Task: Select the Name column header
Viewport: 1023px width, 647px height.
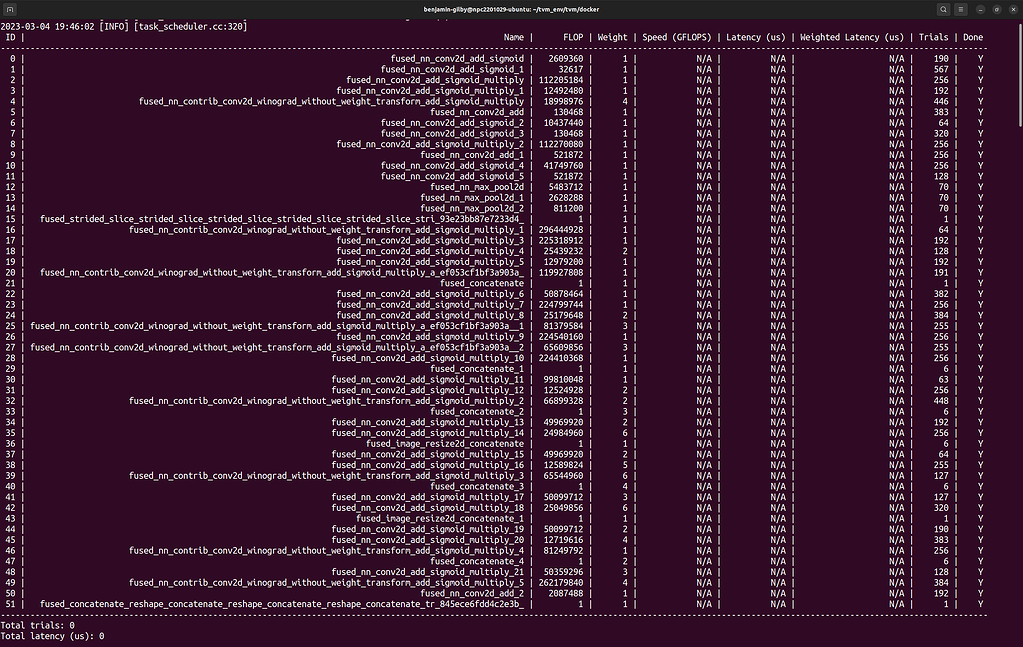Action: (x=513, y=37)
